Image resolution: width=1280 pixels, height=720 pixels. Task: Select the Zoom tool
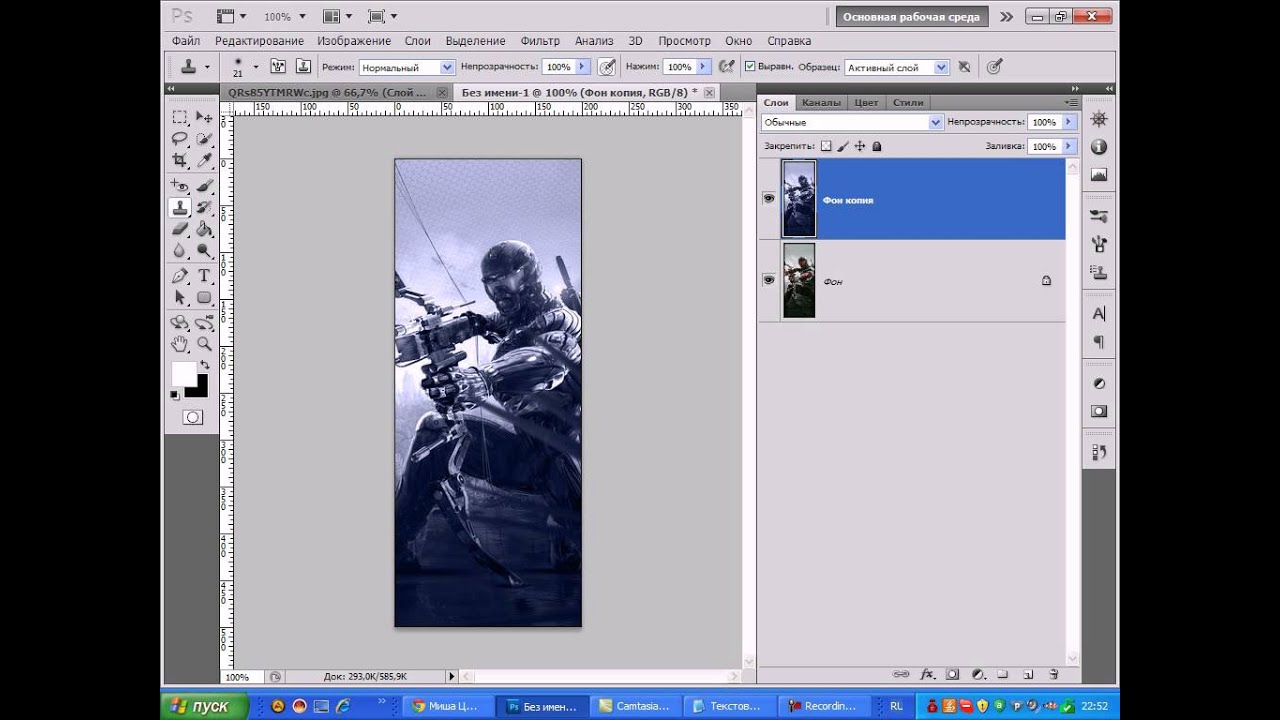(204, 344)
